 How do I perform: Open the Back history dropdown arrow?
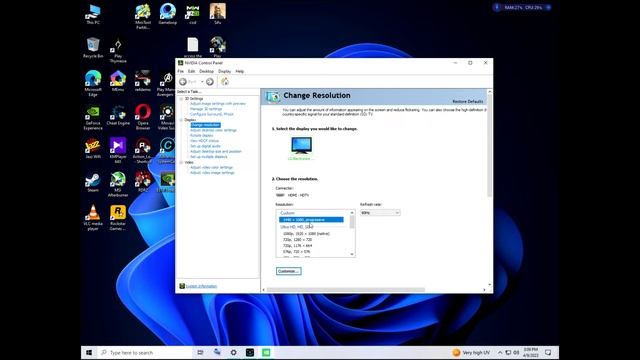(x=202, y=82)
